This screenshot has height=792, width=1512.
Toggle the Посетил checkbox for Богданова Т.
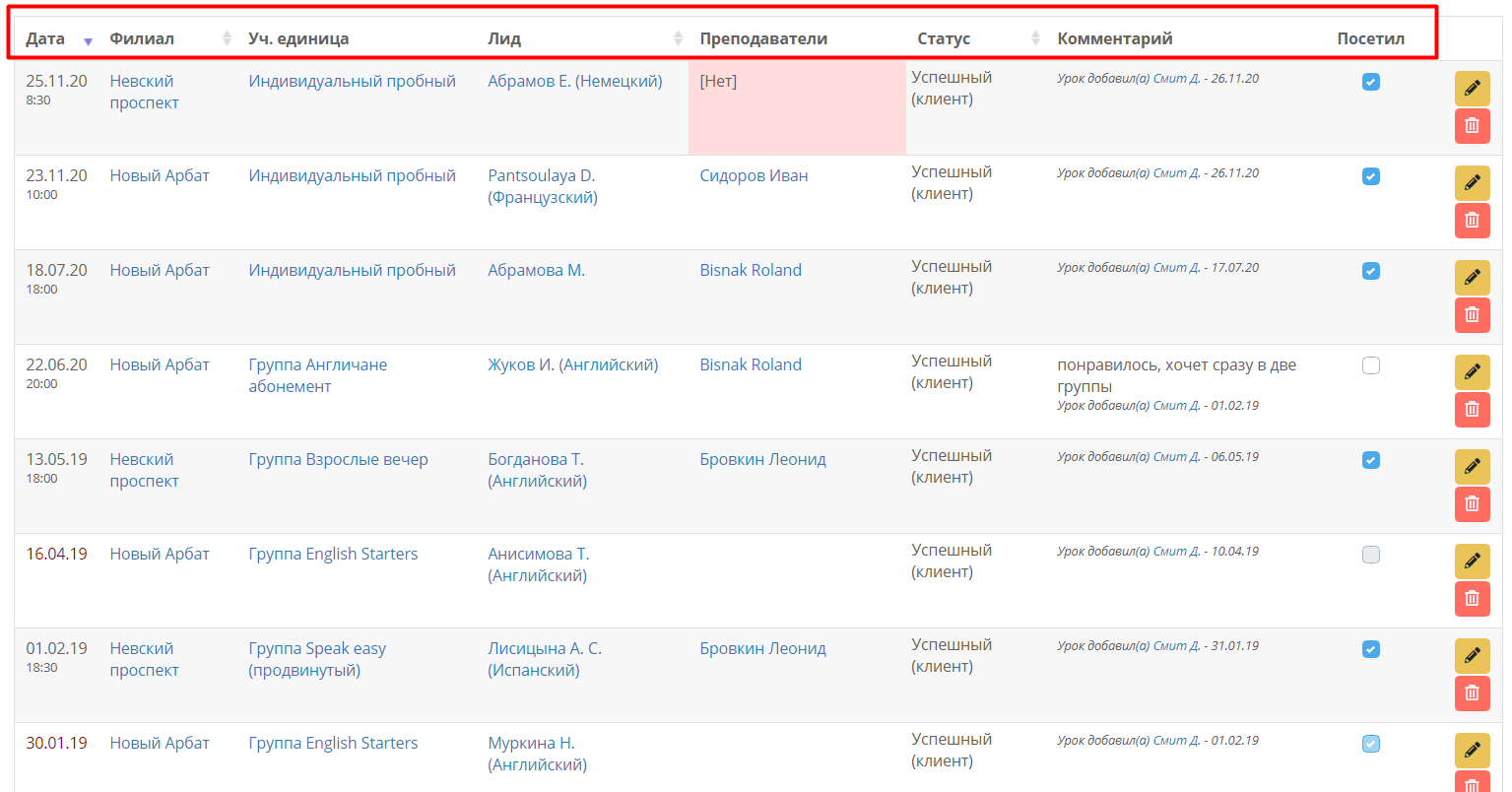1371,460
